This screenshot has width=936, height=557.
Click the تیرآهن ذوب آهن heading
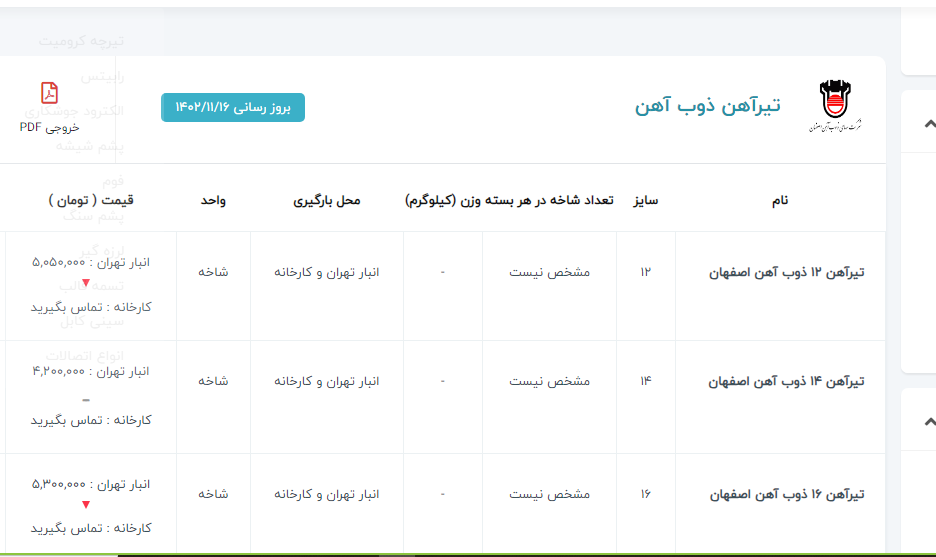click(707, 106)
